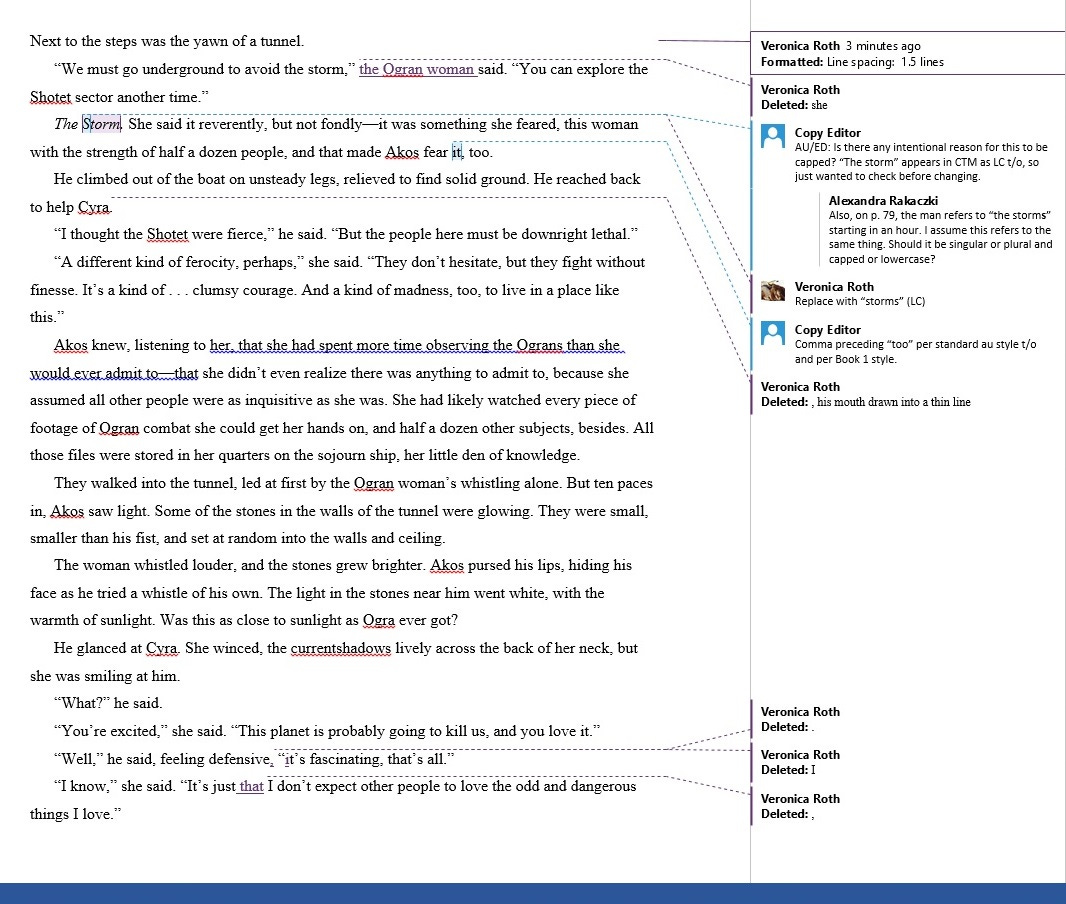
Task: Click Veronica Roth reply 'Replace with storms'
Action: tap(860, 294)
